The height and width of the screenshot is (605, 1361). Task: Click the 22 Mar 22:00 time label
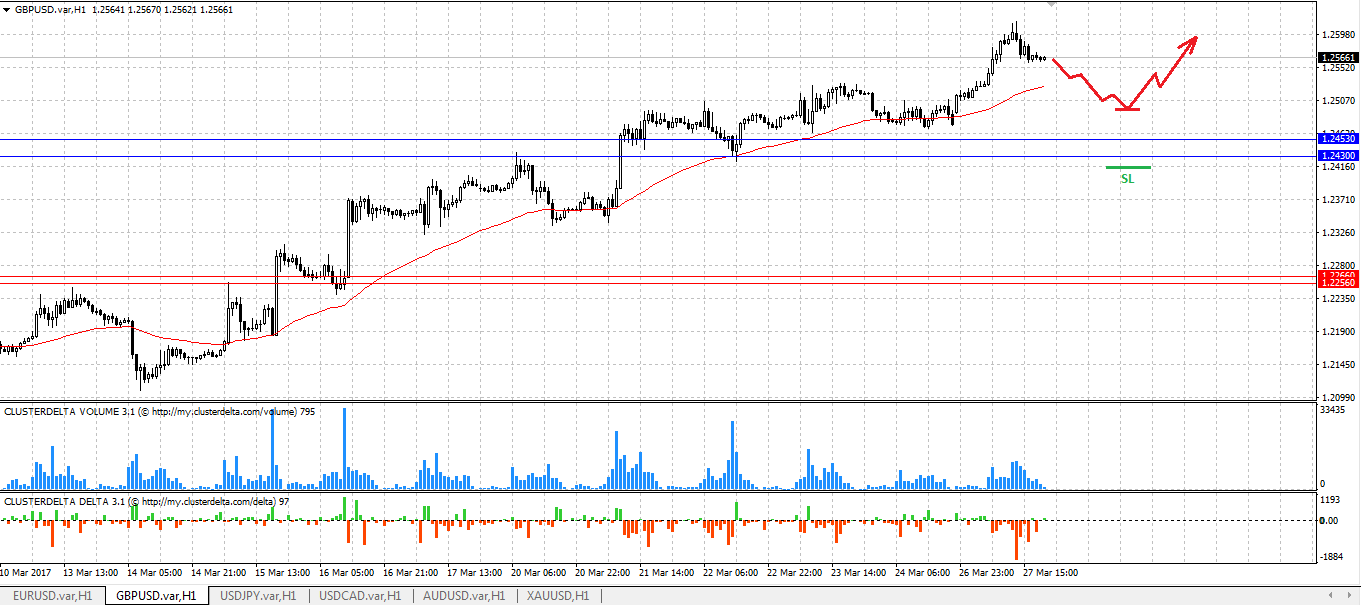coord(794,573)
